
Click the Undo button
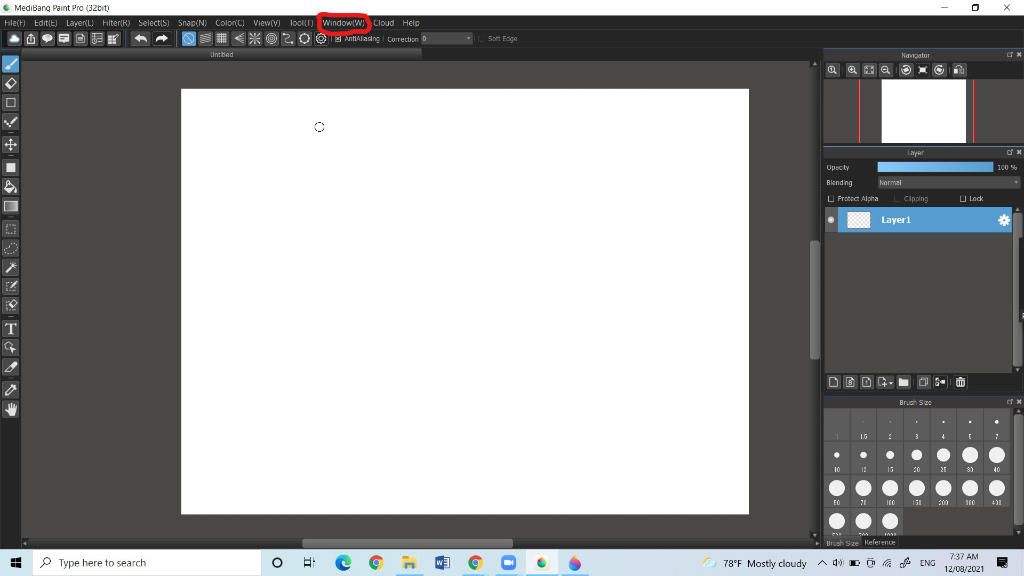click(x=139, y=38)
